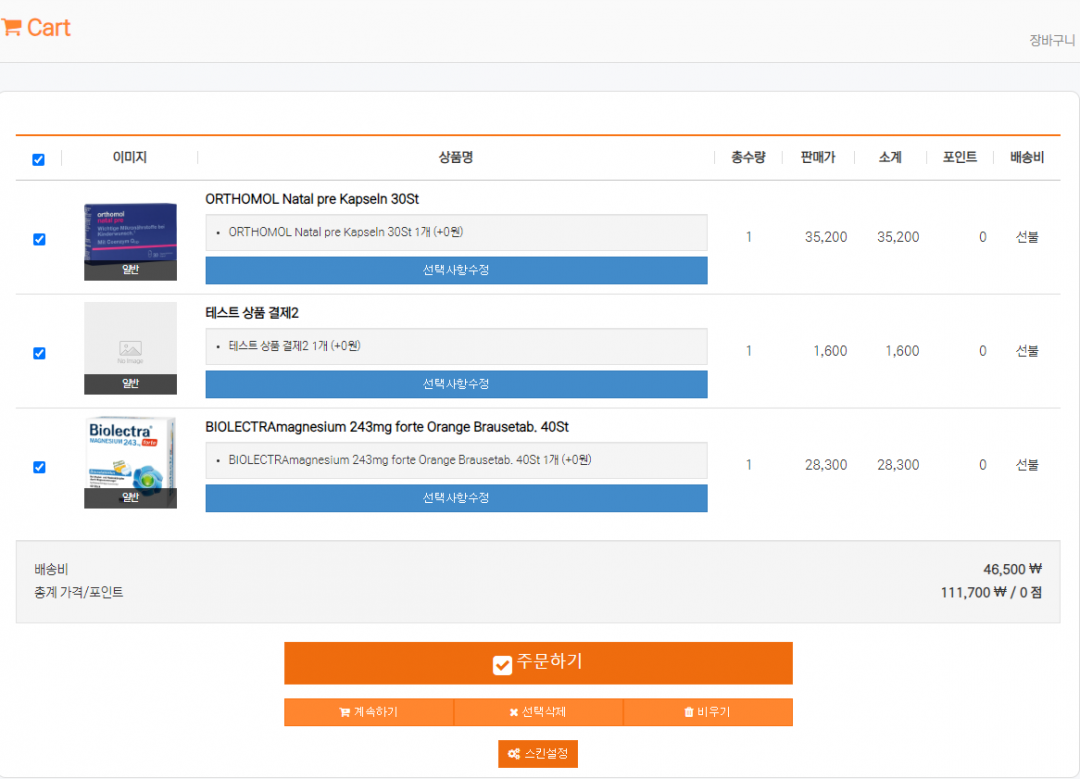Screen dimensions: 1080x779
Task: Click the Cart shopping cart icon
Action: click(12, 28)
